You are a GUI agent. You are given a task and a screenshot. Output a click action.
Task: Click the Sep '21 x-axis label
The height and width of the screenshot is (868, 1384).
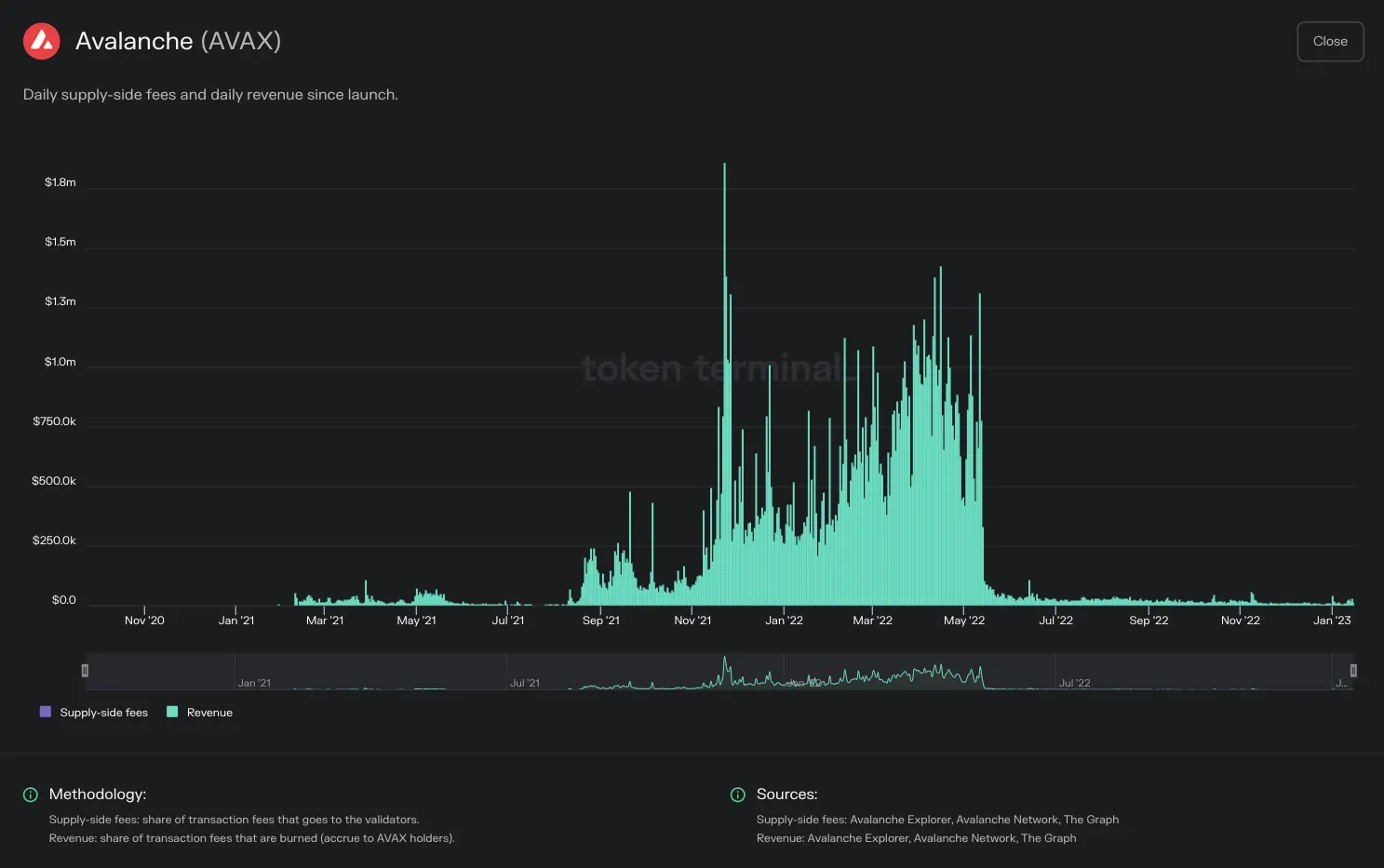pyautogui.click(x=601, y=621)
